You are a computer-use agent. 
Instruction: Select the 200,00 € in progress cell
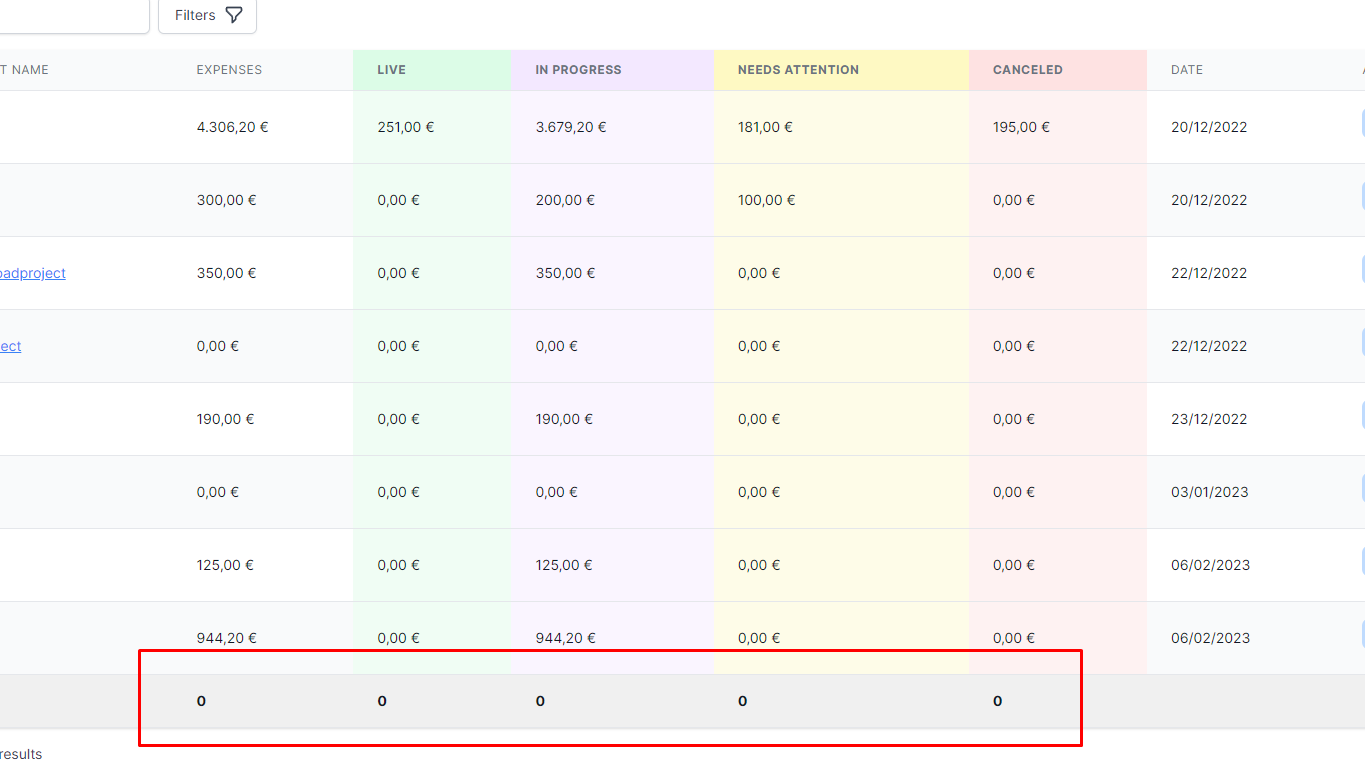[x=565, y=200]
